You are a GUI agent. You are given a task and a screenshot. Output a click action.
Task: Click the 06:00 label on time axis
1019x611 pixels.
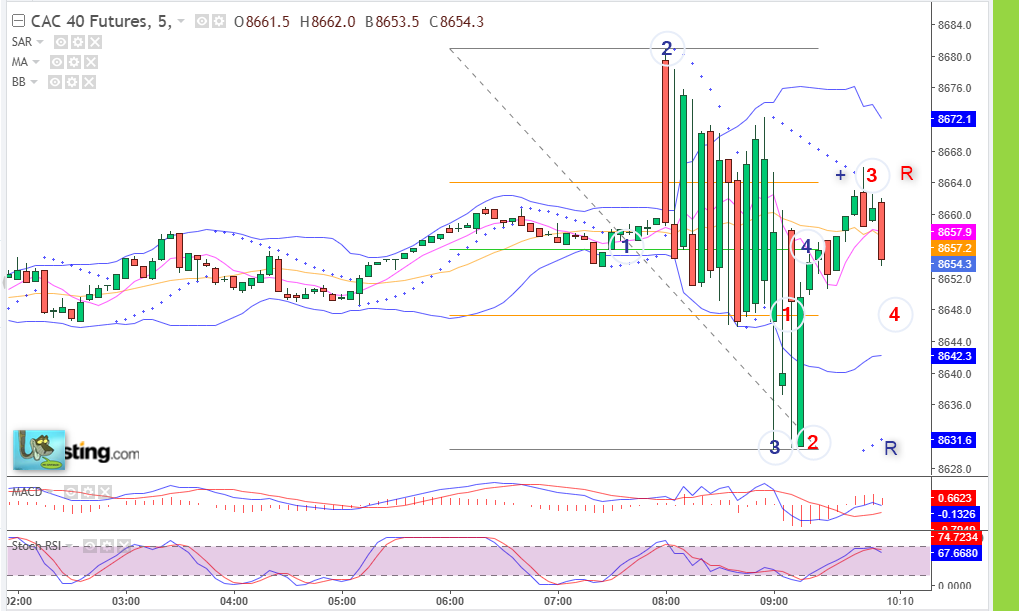[450, 601]
